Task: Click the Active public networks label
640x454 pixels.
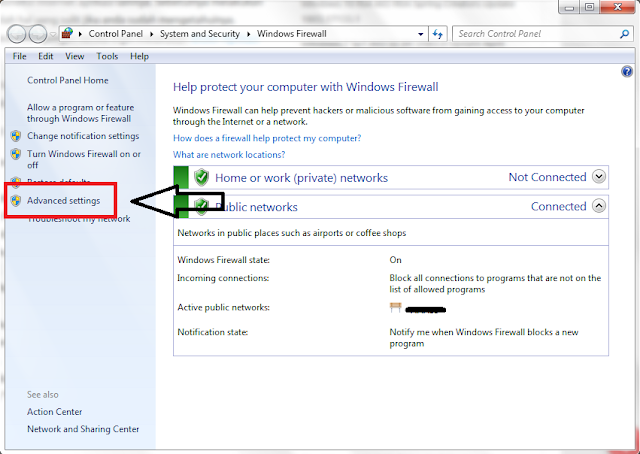Action: point(223,307)
